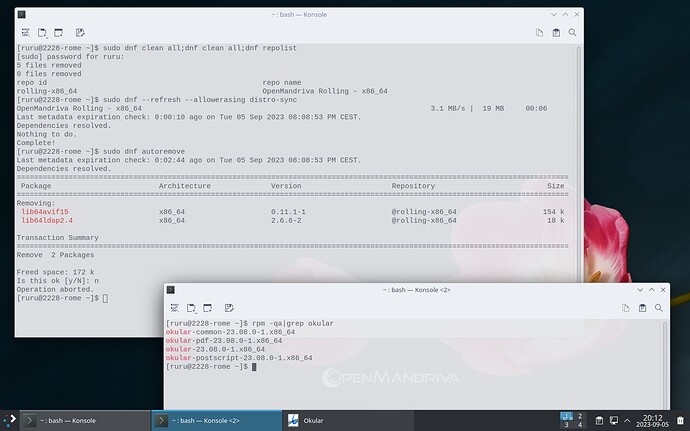The image size is (690, 431).
Task: Click the Find magnifier icon in first Konsole window
Action: tap(572, 33)
